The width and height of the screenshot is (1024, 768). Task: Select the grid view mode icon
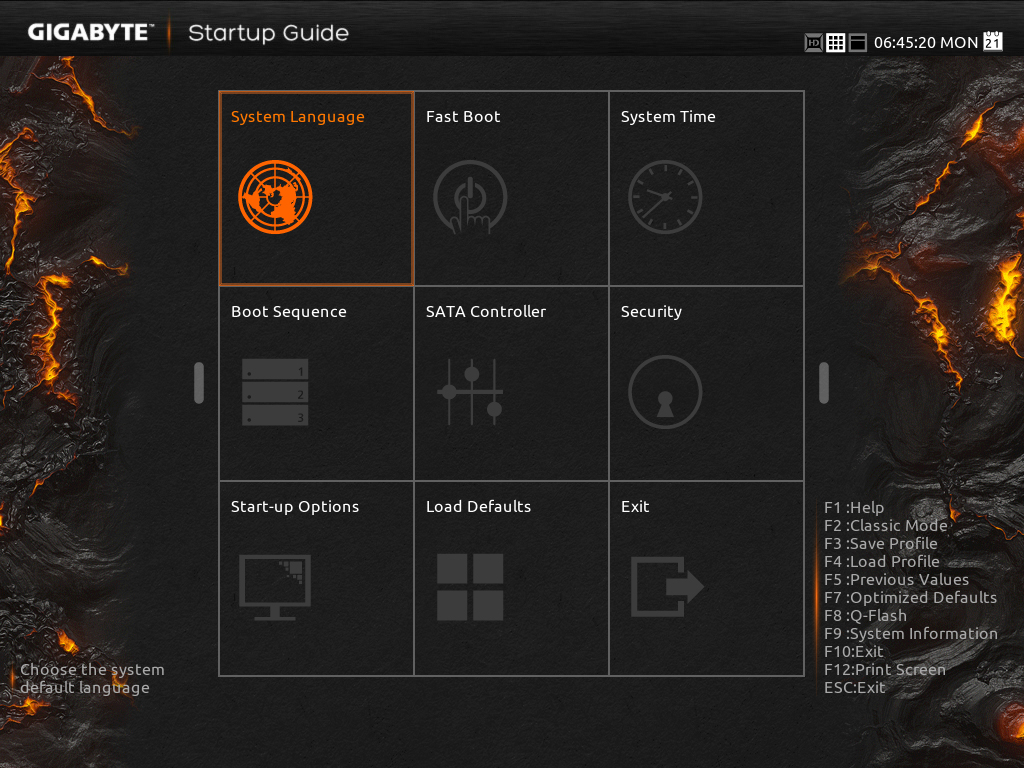pos(836,42)
